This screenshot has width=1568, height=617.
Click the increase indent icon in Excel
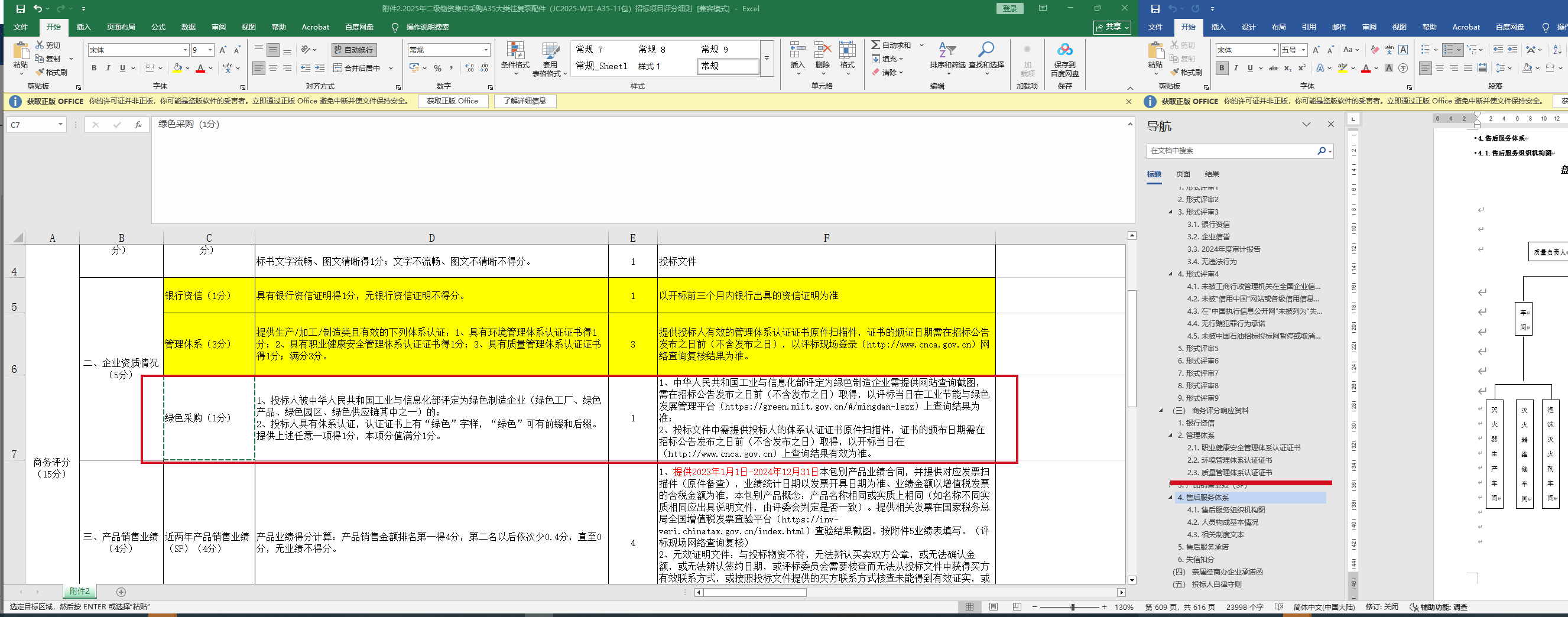[320, 68]
